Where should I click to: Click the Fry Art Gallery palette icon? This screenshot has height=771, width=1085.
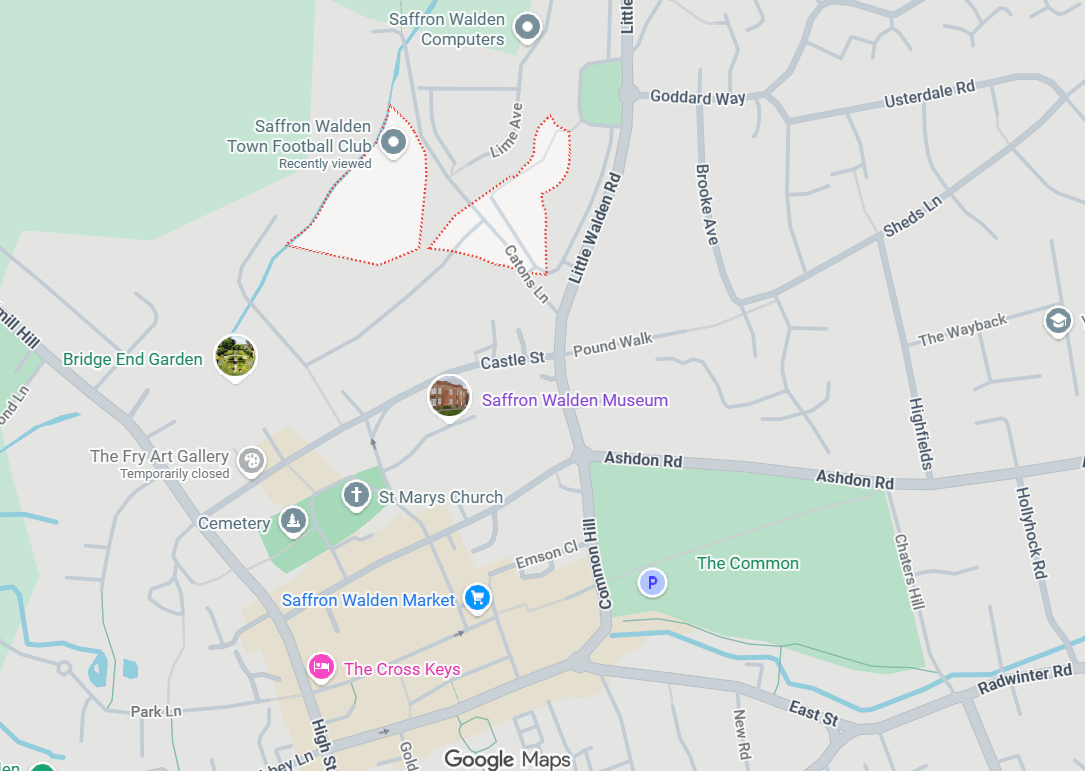[x=252, y=461]
